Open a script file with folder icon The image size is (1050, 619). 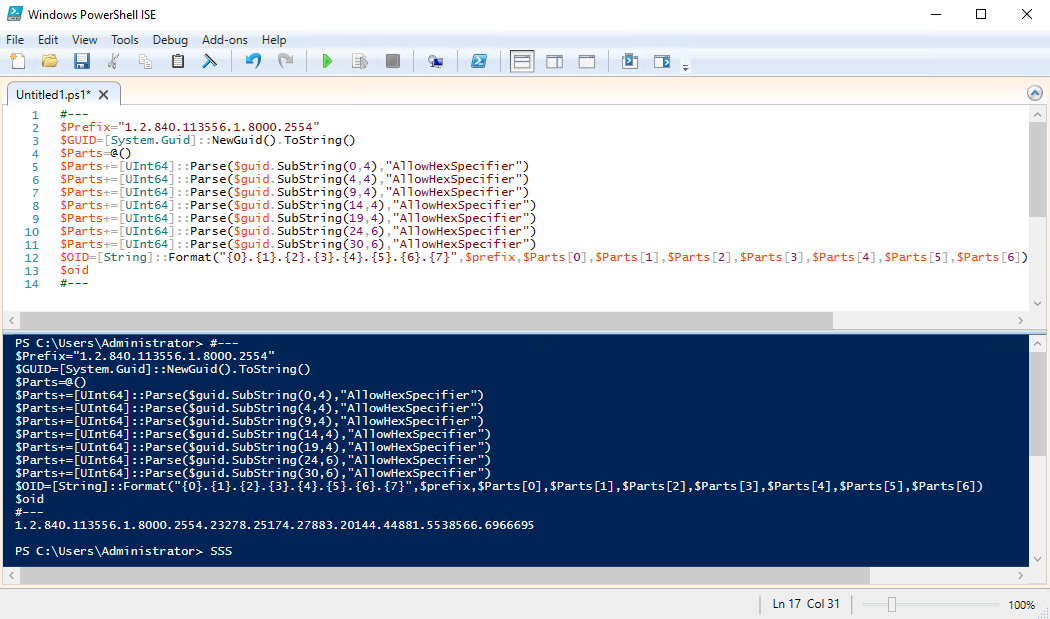(x=50, y=62)
